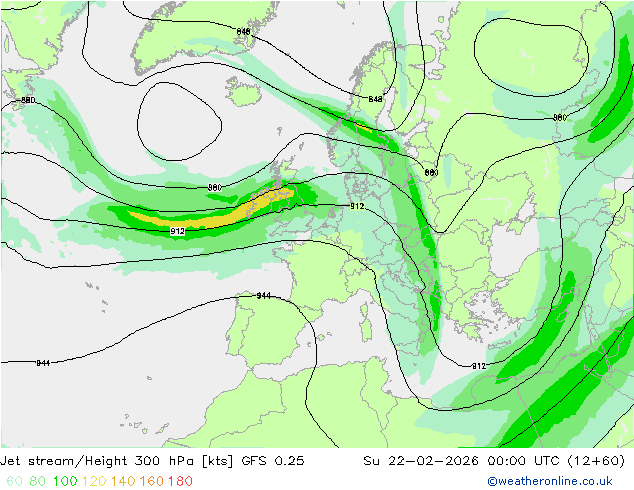Click the 100 kts legend value

(65, 481)
